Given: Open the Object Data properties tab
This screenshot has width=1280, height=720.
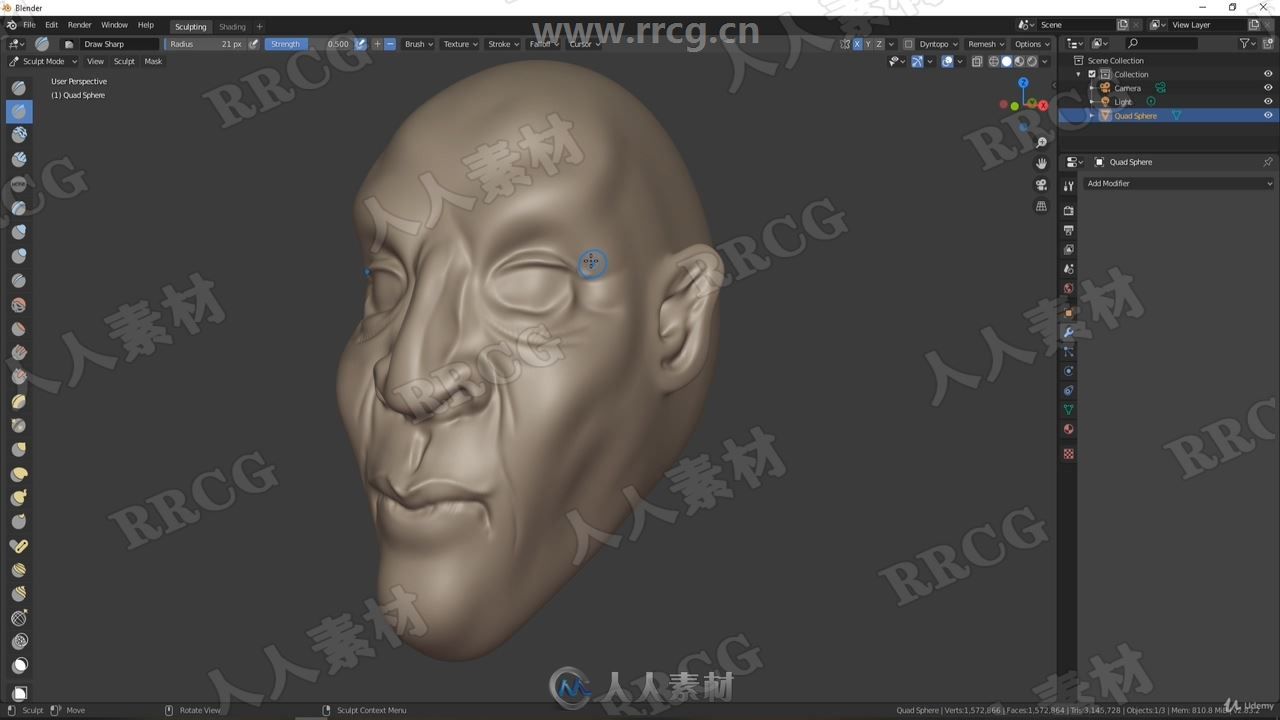Looking at the screenshot, I should [x=1068, y=410].
